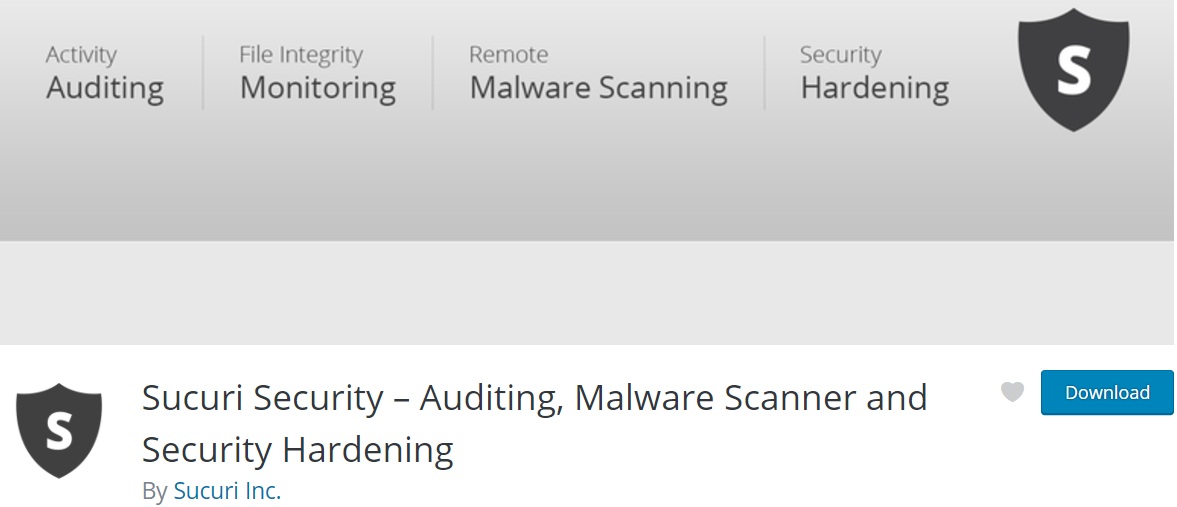Click the small Sucuri shield plugin icon

tap(59, 430)
